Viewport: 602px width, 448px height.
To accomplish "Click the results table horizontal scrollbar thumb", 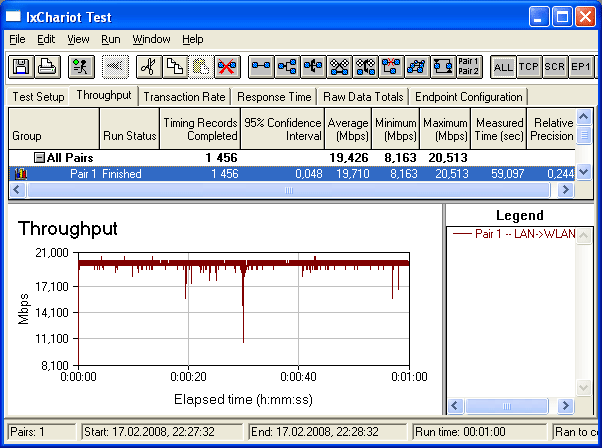I will click(x=289, y=190).
